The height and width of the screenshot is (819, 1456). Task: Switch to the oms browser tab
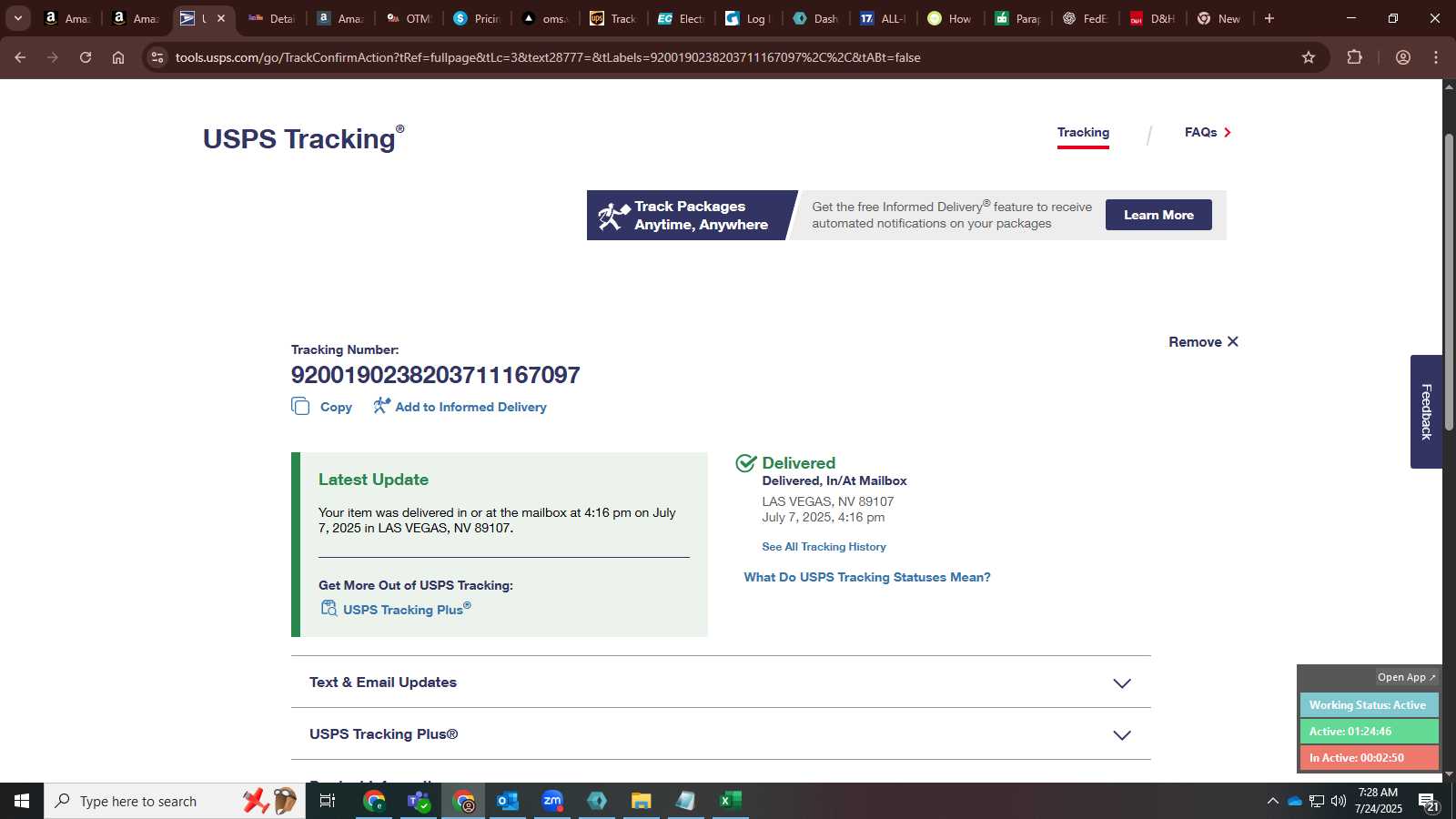click(545, 18)
